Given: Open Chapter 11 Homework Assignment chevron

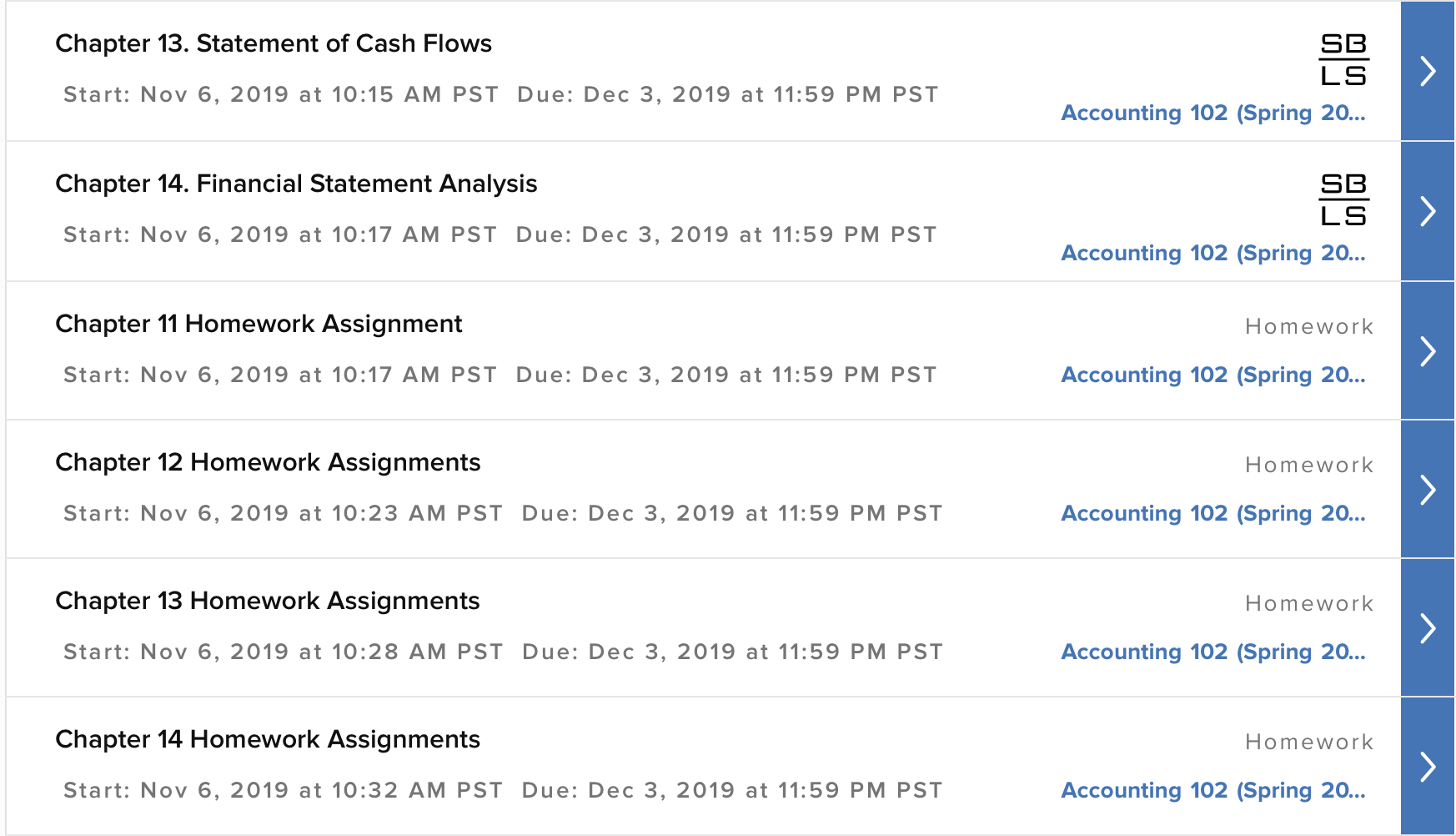Looking at the screenshot, I should click(1428, 351).
